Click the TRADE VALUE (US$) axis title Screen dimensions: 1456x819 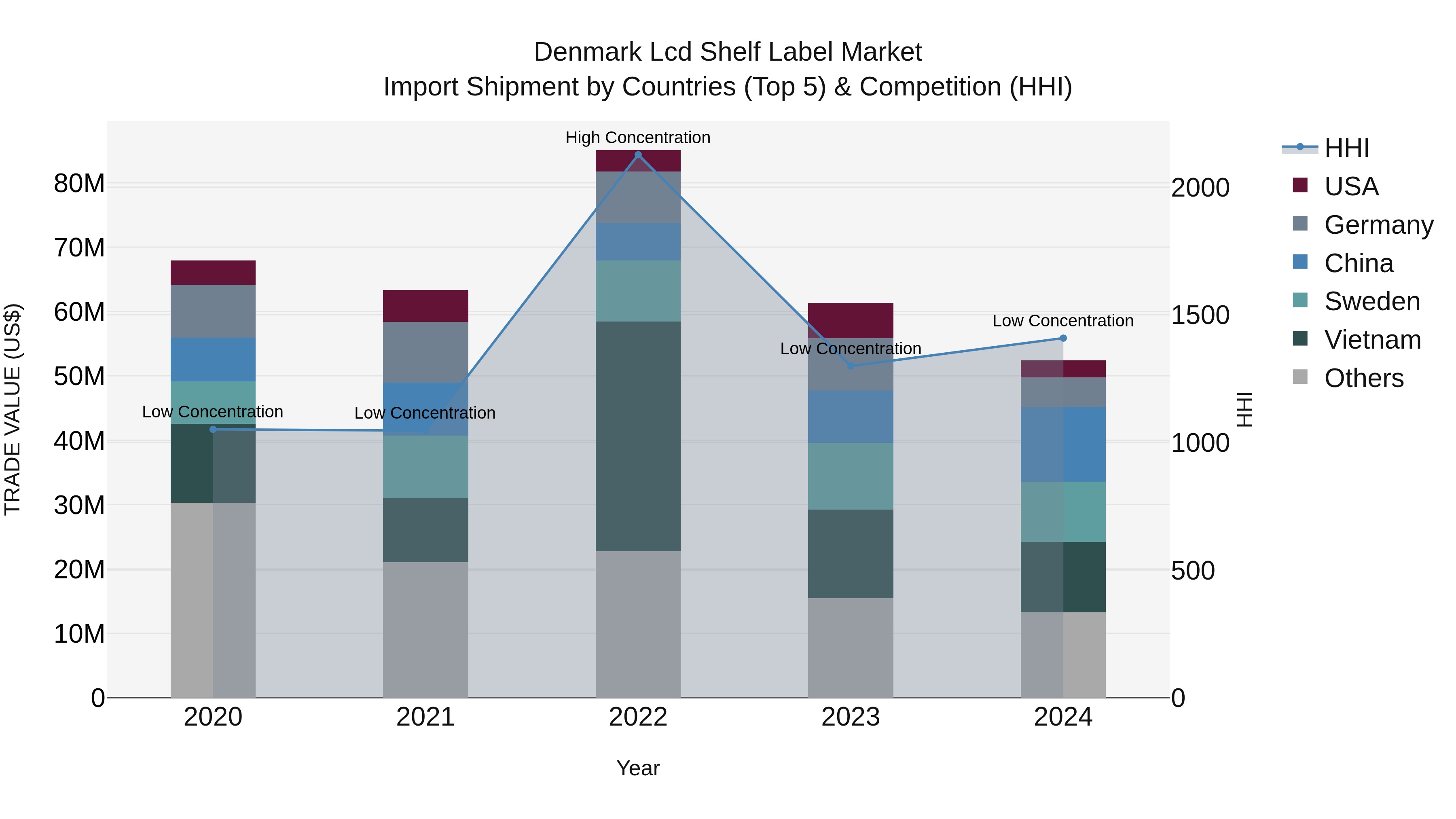tap(13, 409)
